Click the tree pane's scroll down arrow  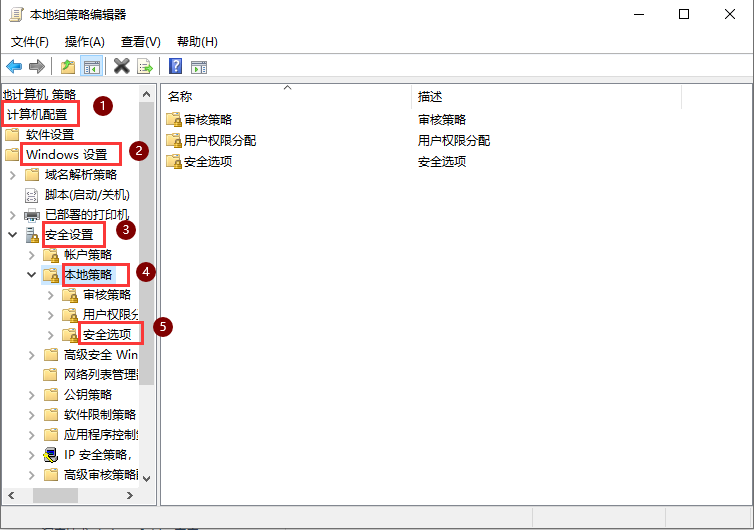click(147, 479)
